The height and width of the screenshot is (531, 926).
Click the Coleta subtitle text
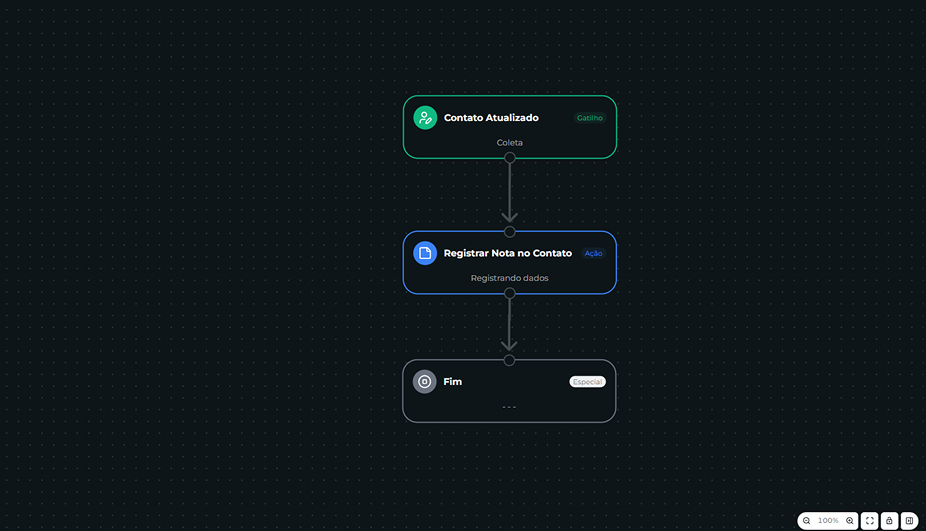(509, 142)
